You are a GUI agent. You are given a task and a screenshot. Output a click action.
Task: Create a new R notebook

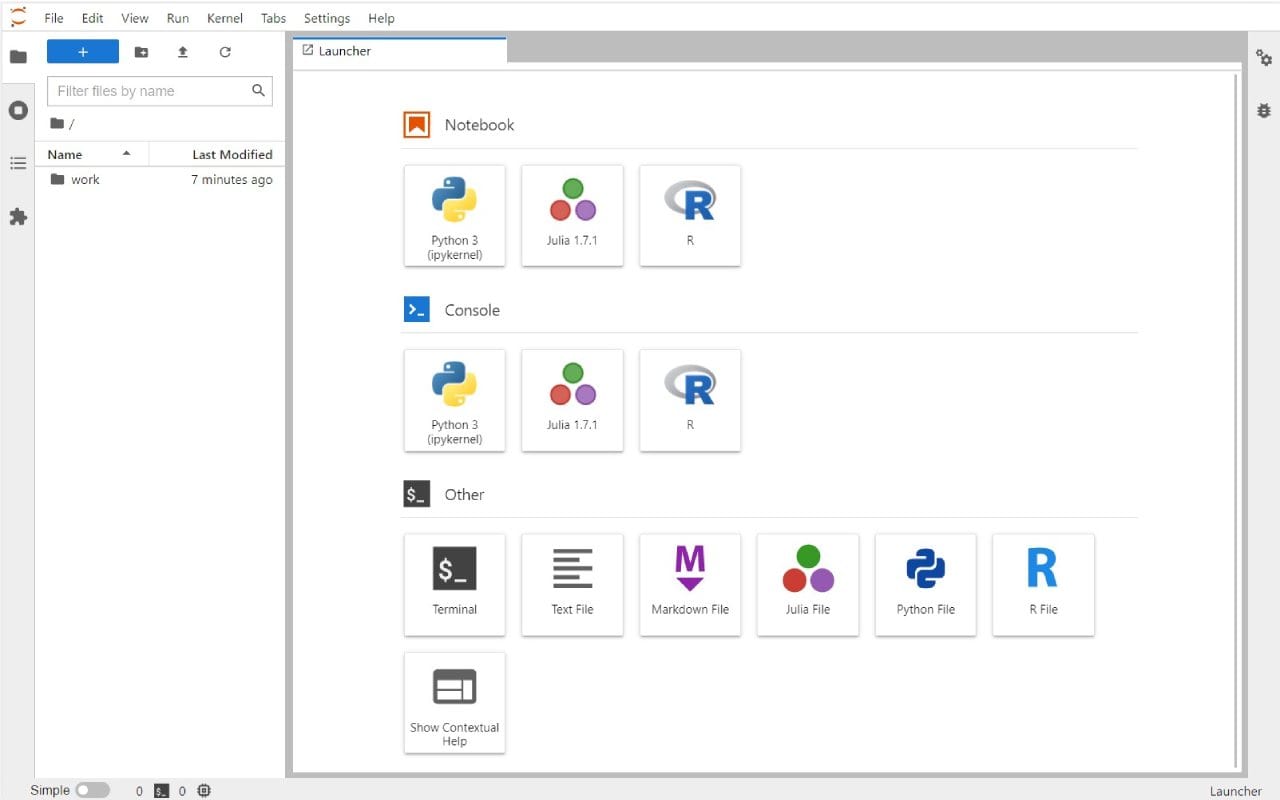tap(690, 215)
